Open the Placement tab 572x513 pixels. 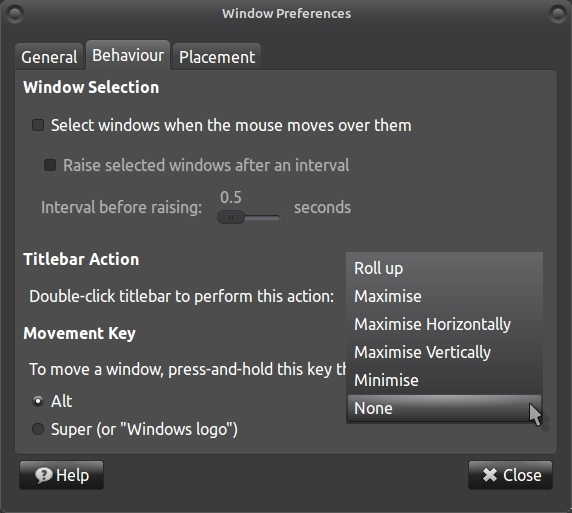point(217,57)
